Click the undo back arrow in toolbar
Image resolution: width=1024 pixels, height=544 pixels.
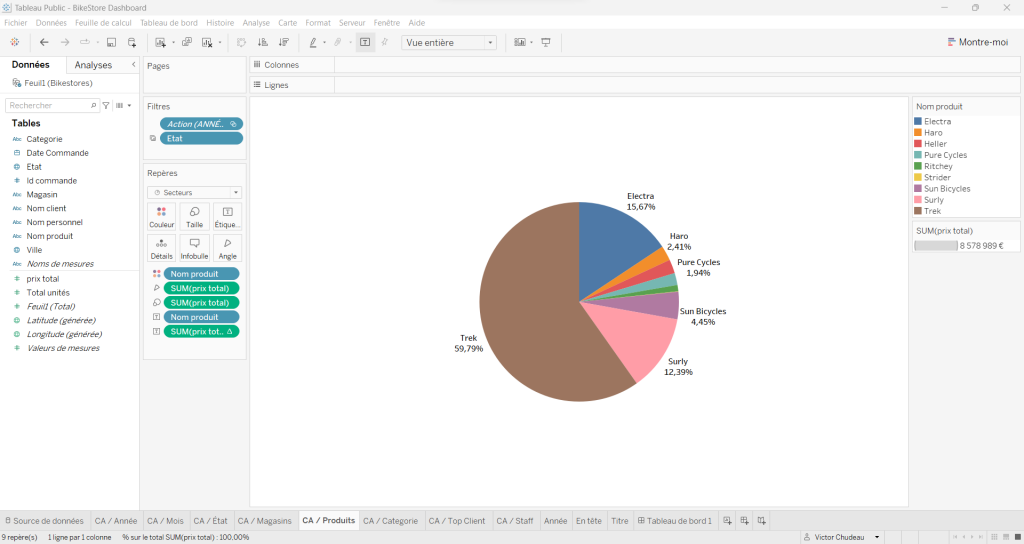pos(44,42)
